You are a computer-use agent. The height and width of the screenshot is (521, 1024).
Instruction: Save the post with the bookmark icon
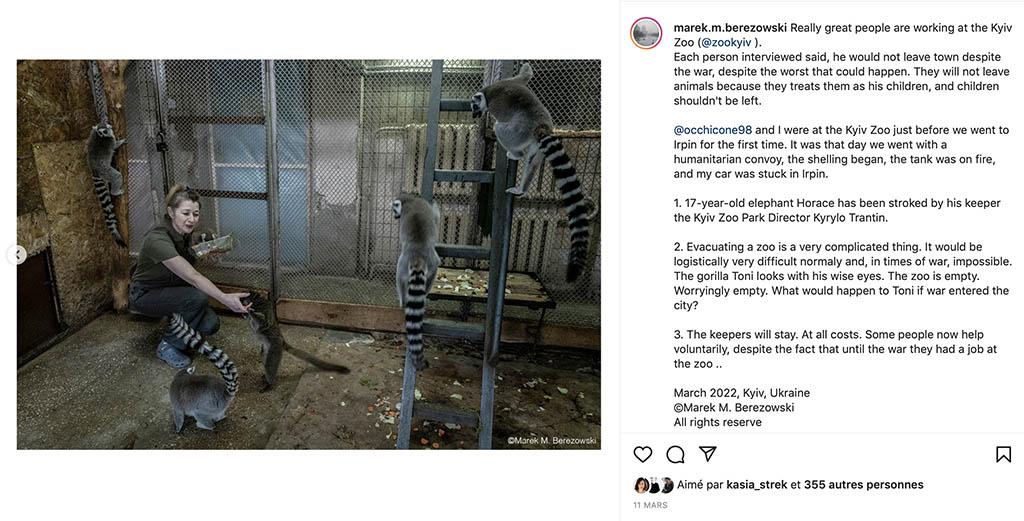point(1004,454)
